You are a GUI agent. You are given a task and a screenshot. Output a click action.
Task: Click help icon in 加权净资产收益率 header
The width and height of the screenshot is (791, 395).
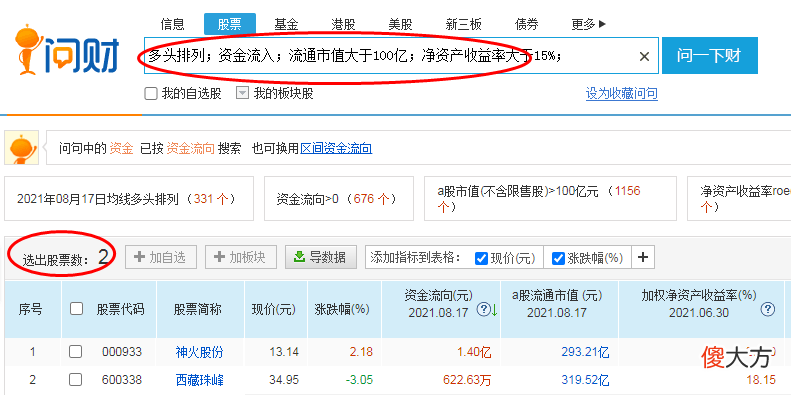click(767, 309)
